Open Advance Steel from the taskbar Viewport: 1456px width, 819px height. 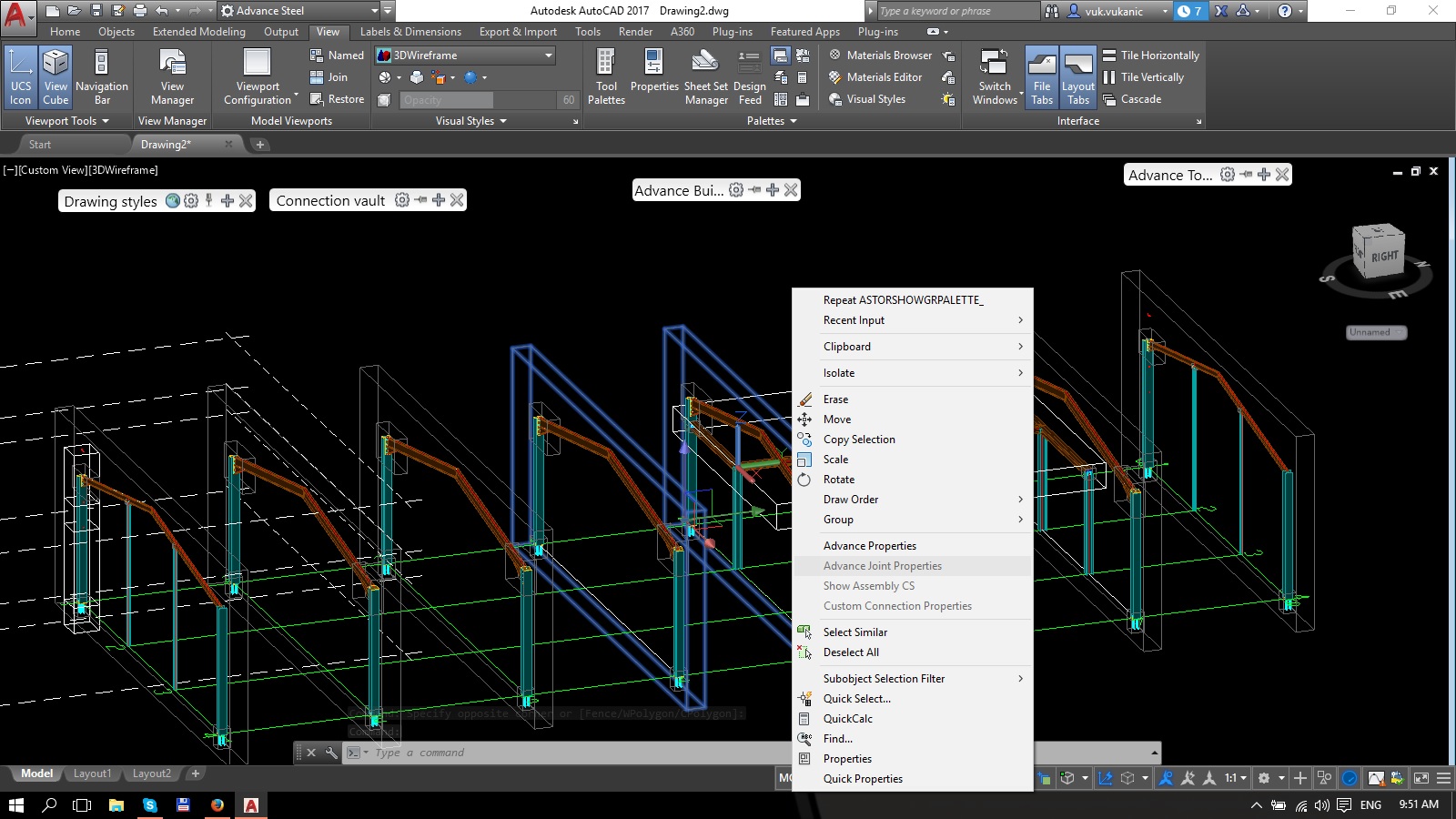click(x=252, y=805)
